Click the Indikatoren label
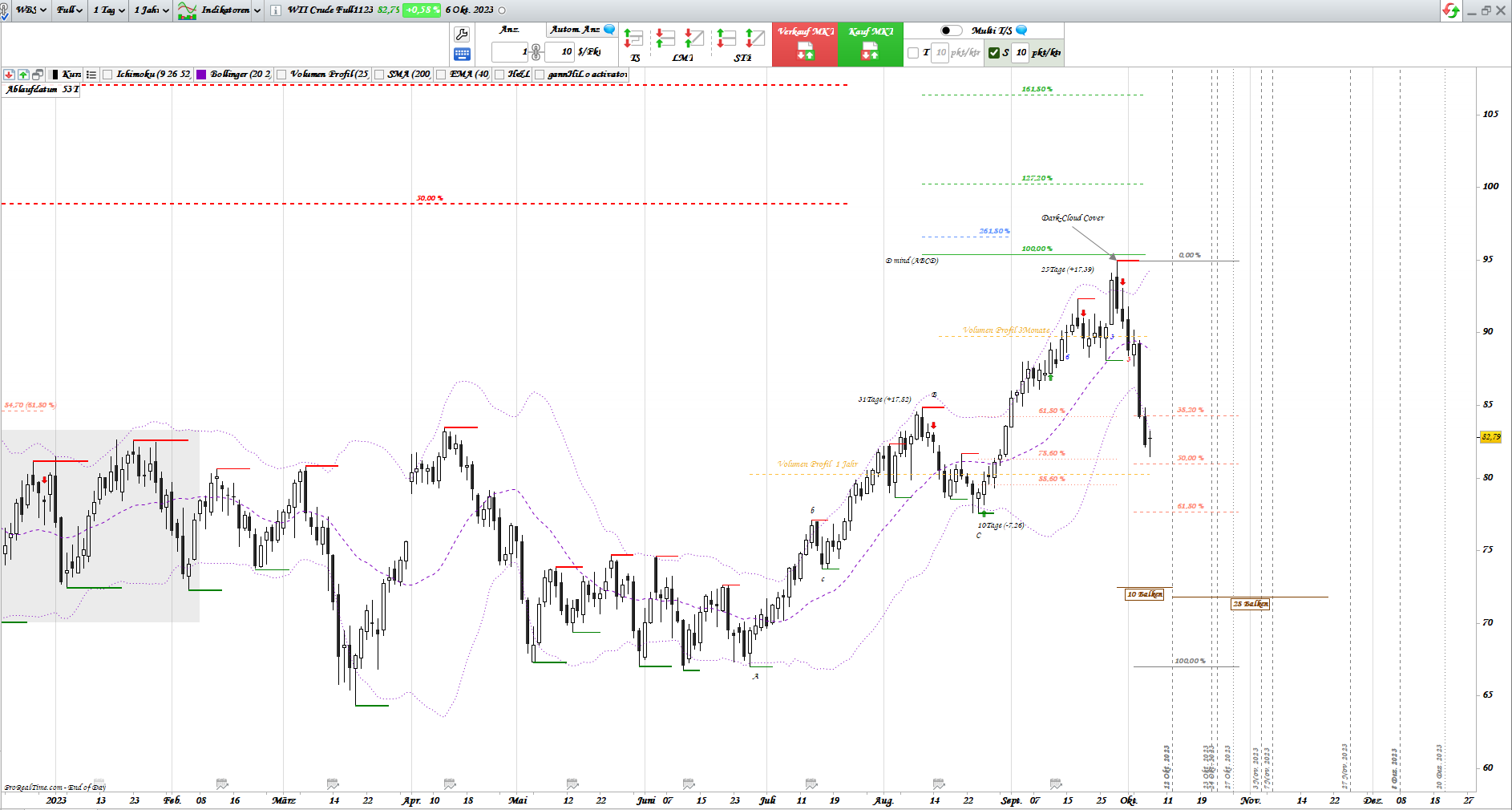 (225, 10)
